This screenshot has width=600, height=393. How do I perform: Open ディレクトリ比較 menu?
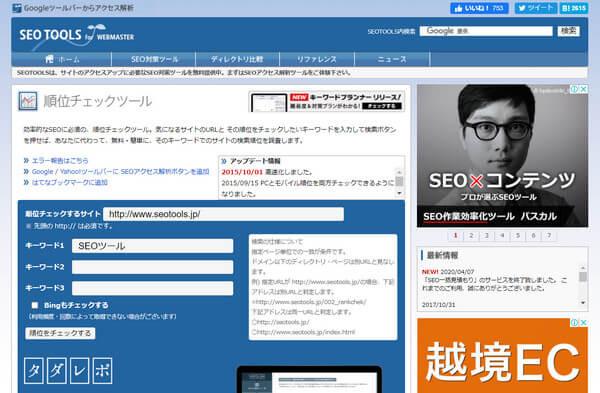coord(237,59)
